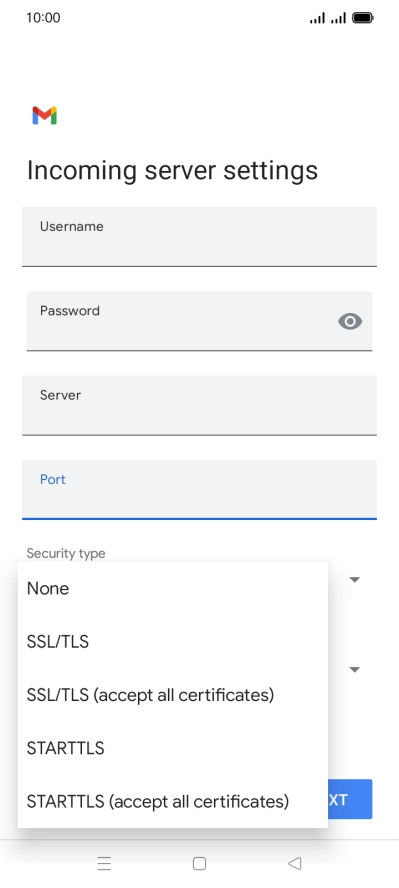This screenshot has height=888, width=399.
Task: Focus the Username input field
Action: tap(199, 237)
